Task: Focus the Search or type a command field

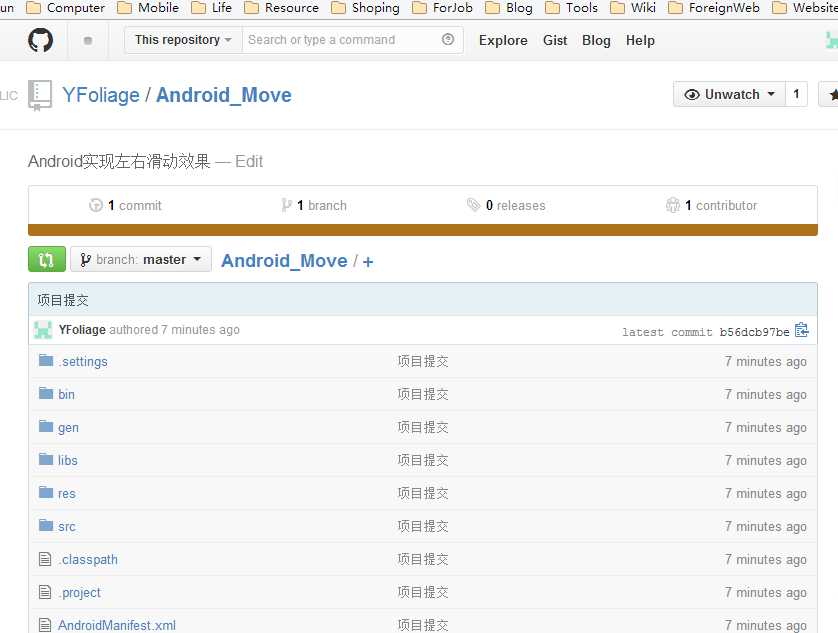Action: 342,40
